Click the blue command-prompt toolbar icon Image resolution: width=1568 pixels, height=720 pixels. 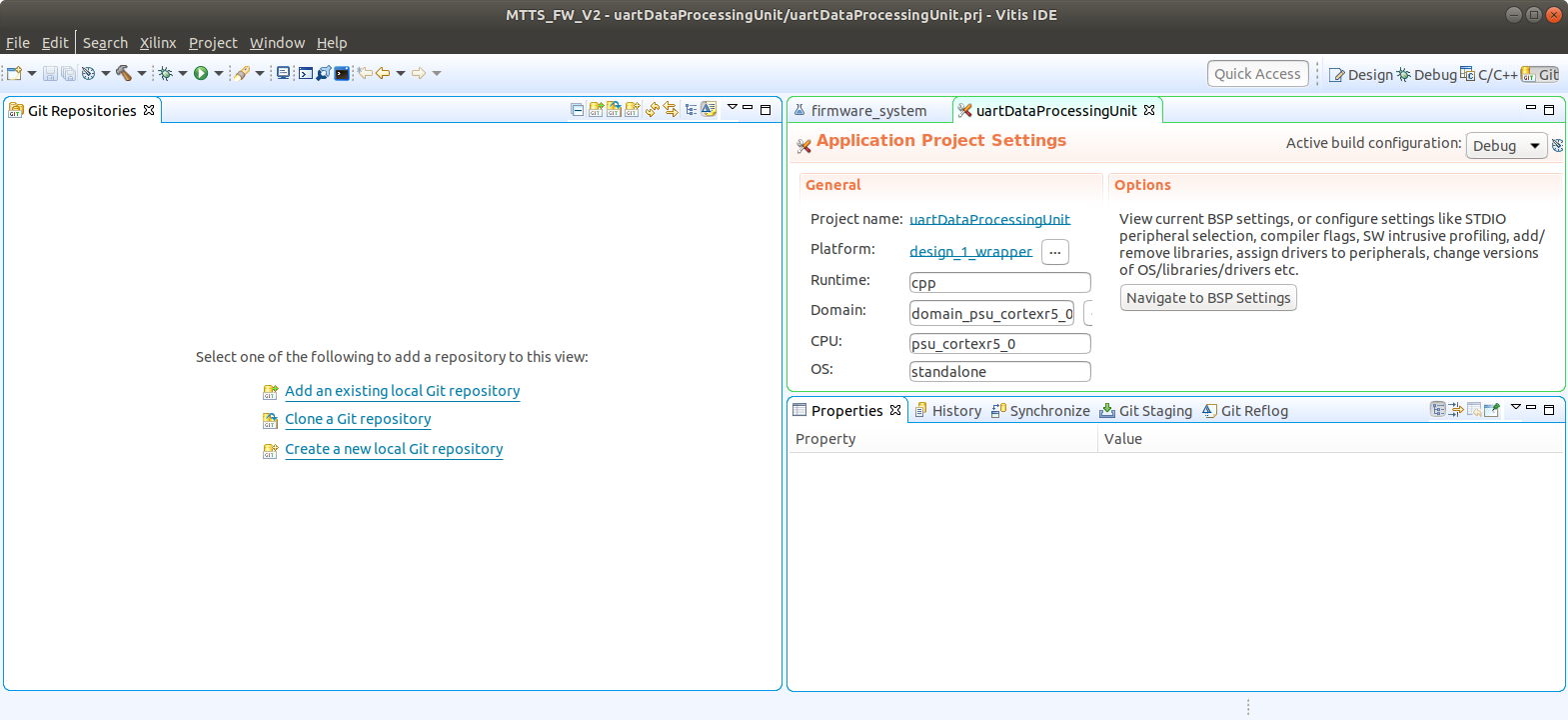tap(306, 73)
